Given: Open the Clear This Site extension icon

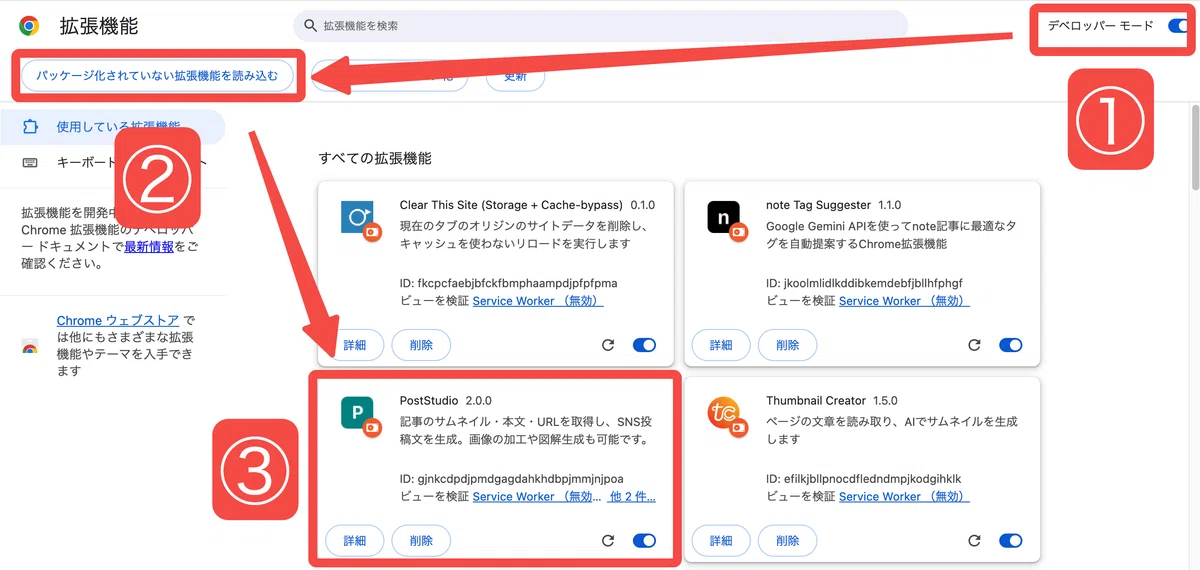Looking at the screenshot, I should [359, 219].
